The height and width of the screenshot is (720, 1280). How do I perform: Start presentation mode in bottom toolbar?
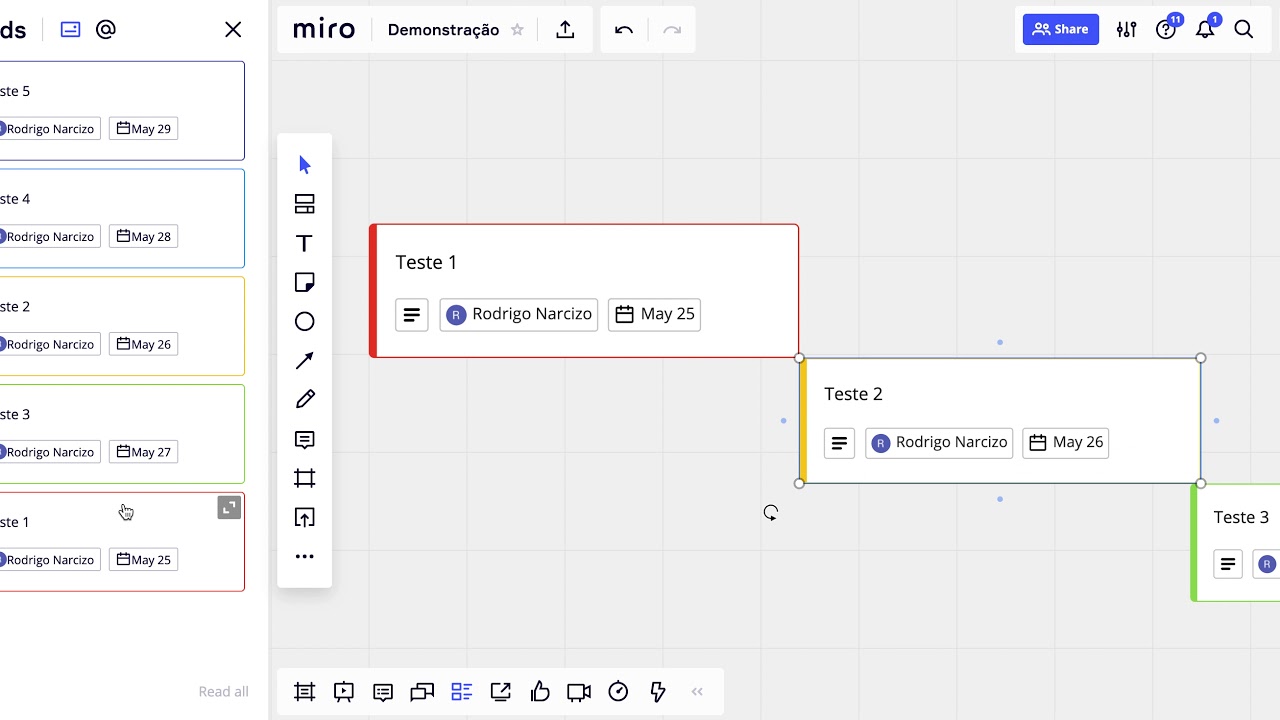click(344, 691)
